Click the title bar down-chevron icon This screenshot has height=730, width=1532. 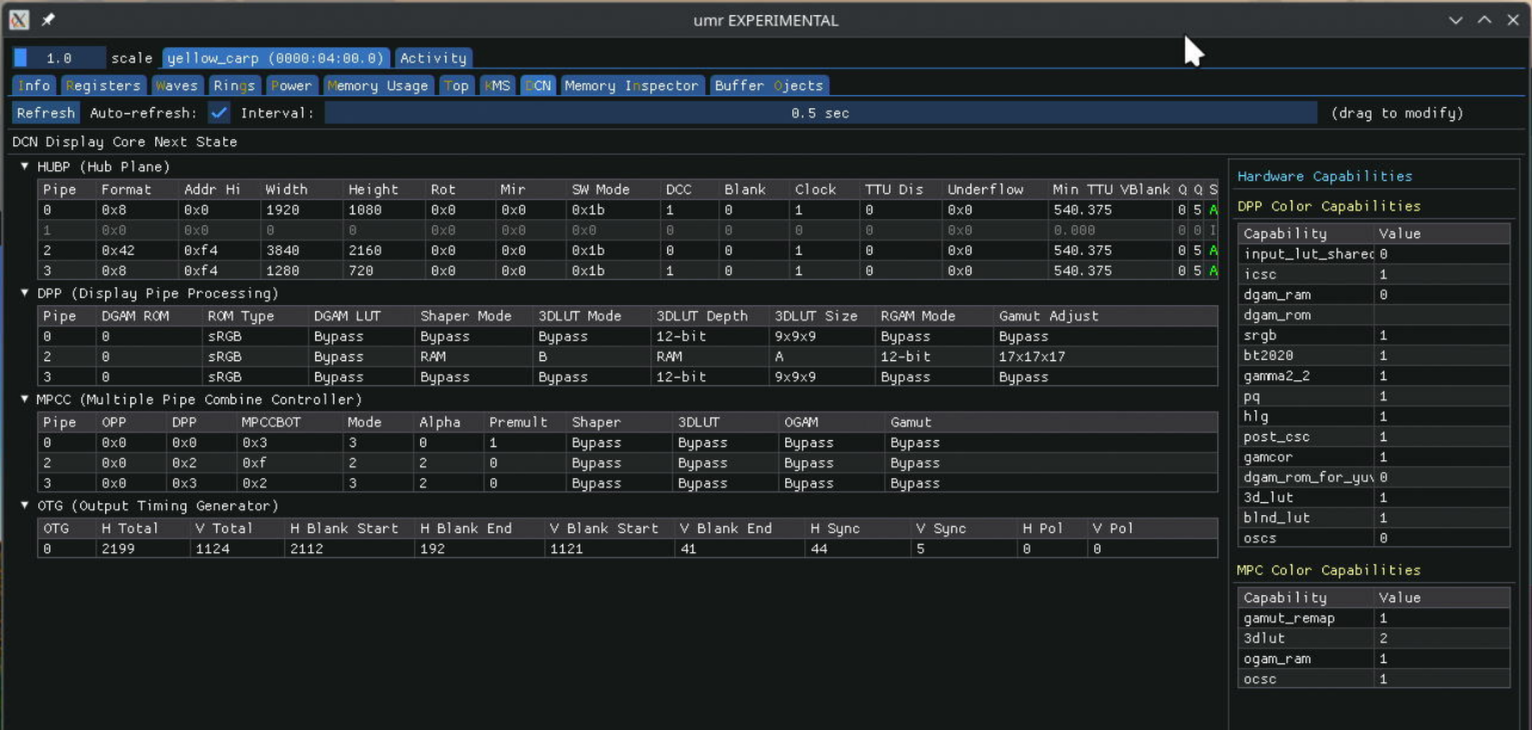1456,20
